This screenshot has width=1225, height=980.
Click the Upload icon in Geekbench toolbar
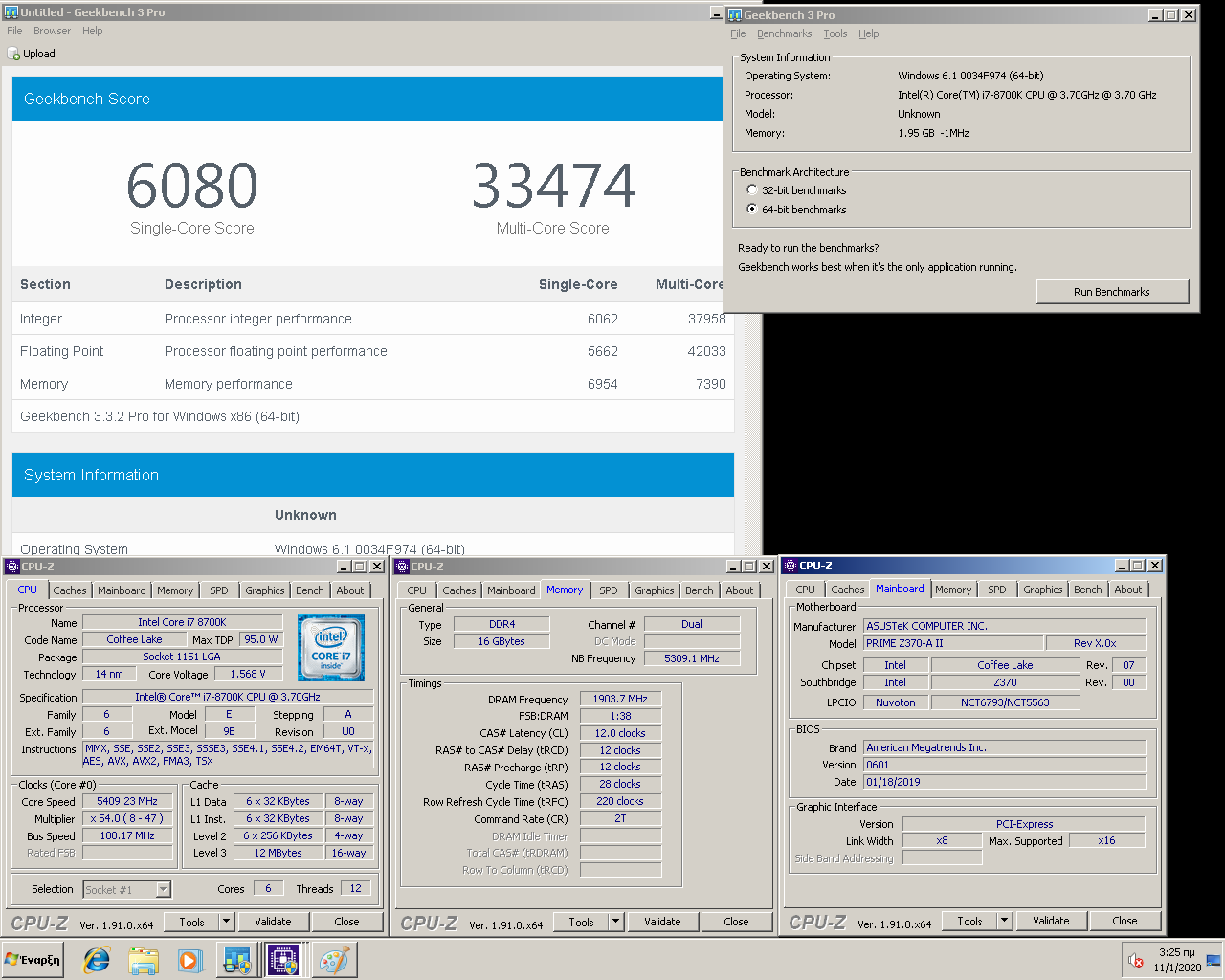click(13, 54)
